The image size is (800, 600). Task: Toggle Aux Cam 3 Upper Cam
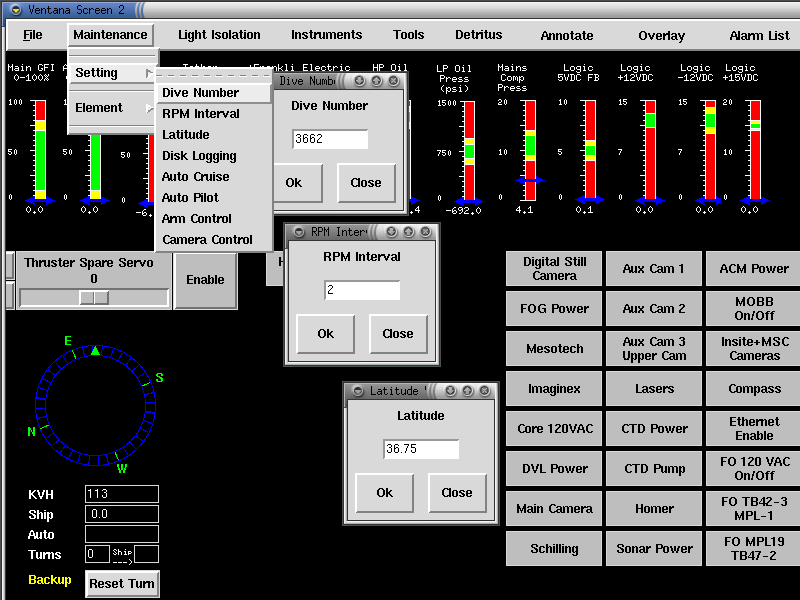[654, 348]
